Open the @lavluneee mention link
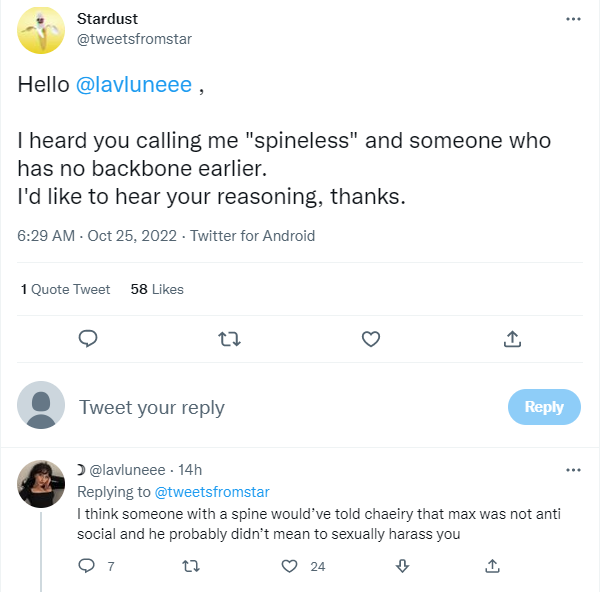The image size is (601, 592). click(x=134, y=85)
